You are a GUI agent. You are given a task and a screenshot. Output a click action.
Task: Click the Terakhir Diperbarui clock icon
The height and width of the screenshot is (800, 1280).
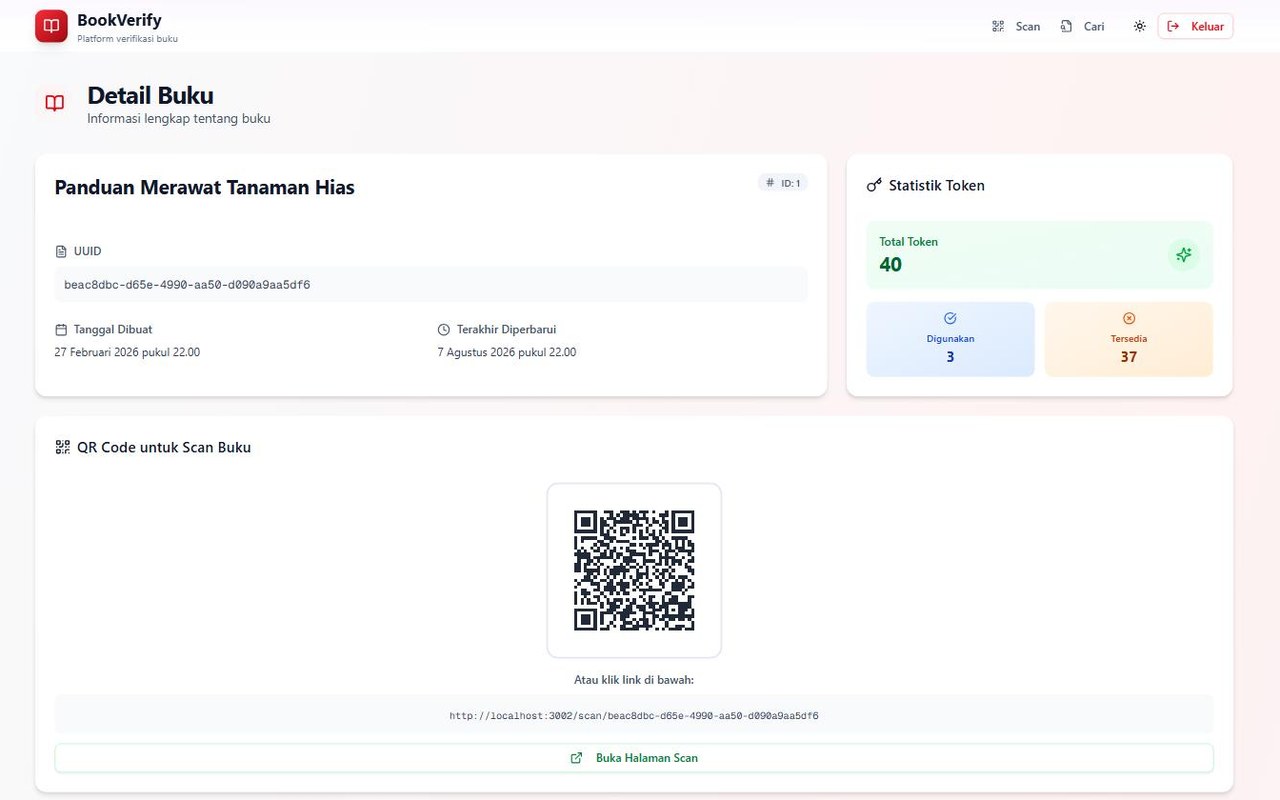click(444, 330)
